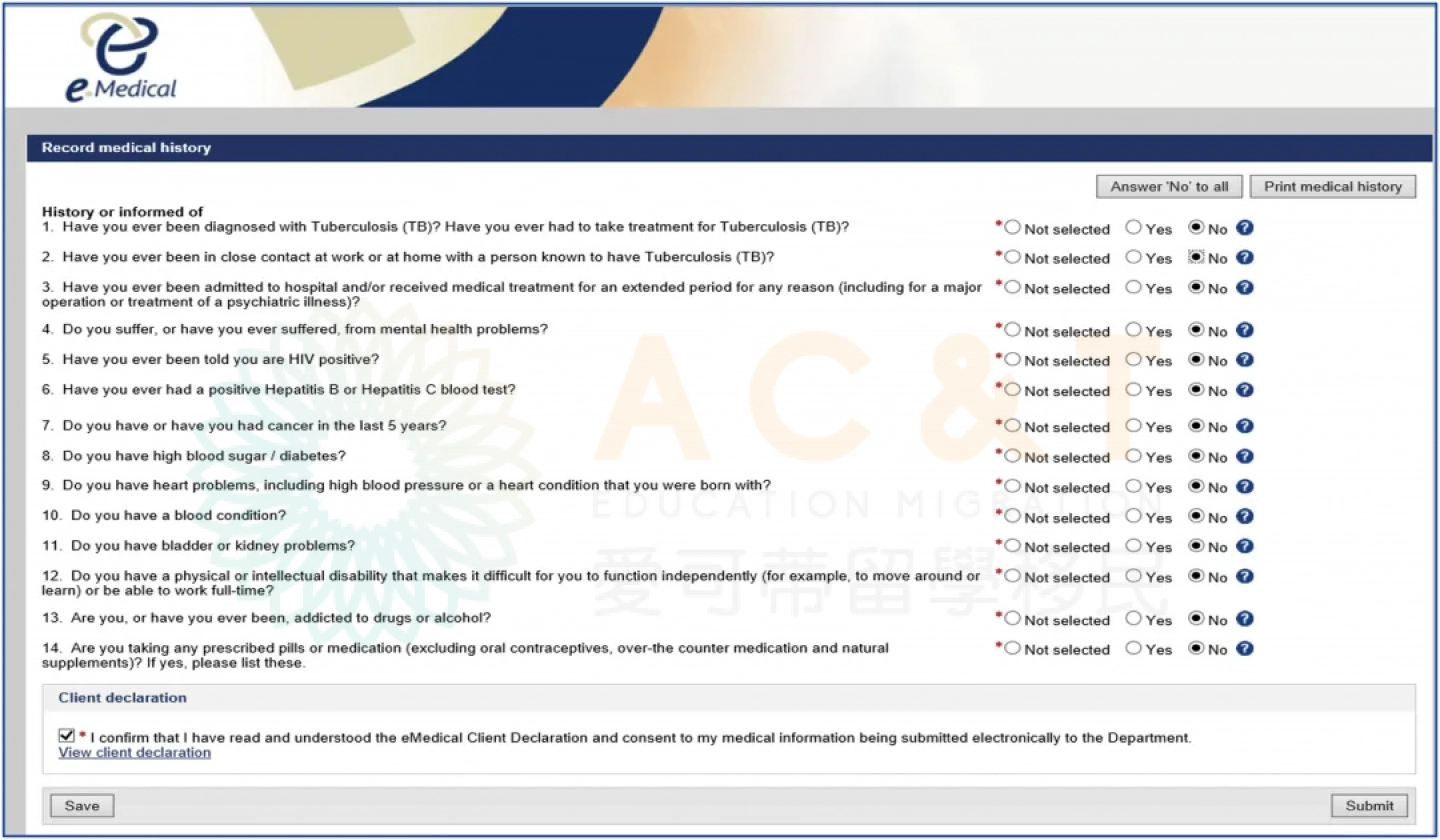The height and width of the screenshot is (840, 1440).
Task: Choose Not selected for bladder or kidney problems
Action: pos(1012,546)
